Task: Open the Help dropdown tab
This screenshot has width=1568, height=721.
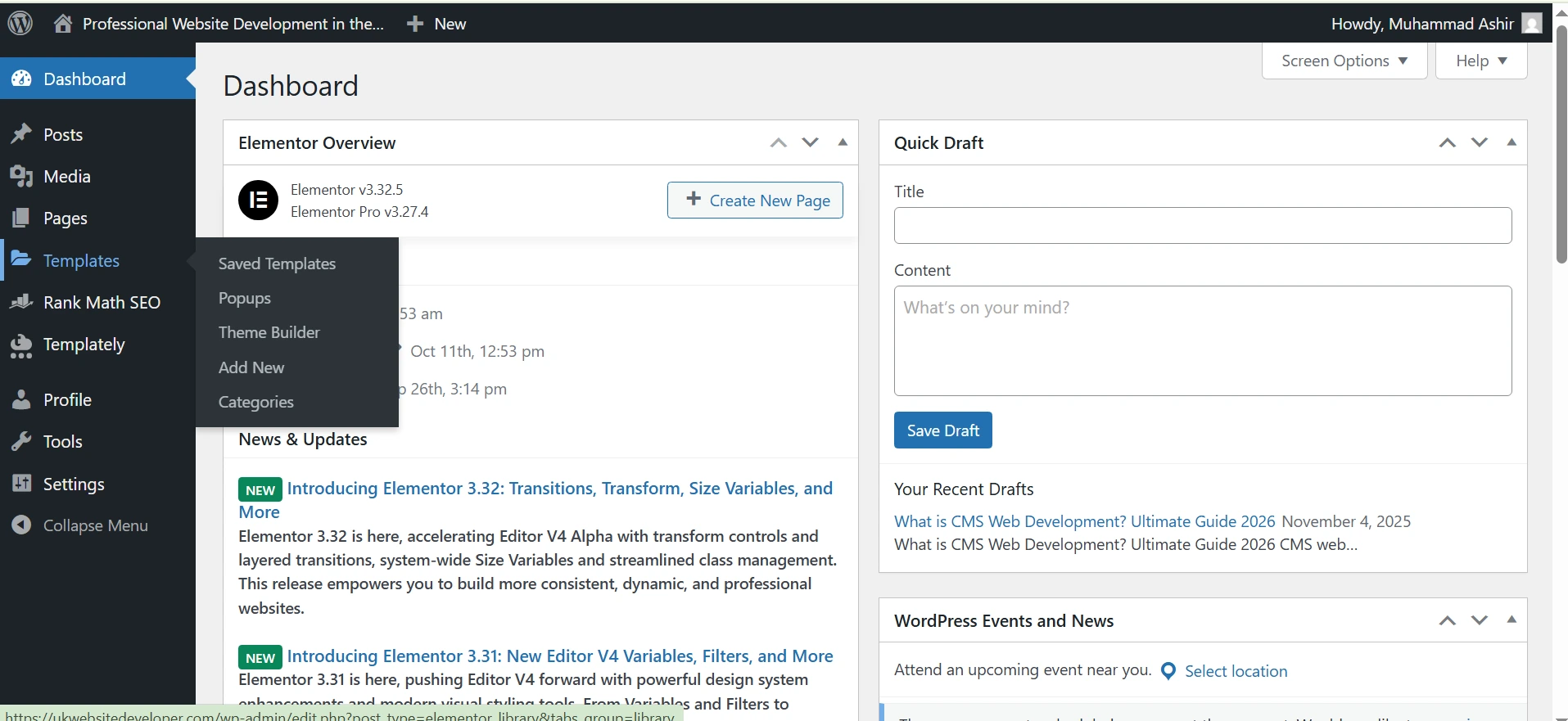Action: pyautogui.click(x=1481, y=61)
